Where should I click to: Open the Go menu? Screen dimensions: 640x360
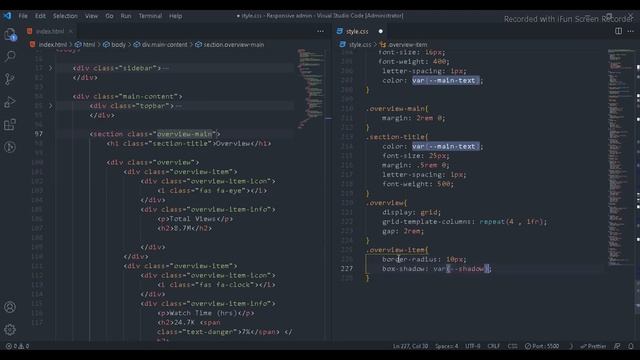coord(109,16)
